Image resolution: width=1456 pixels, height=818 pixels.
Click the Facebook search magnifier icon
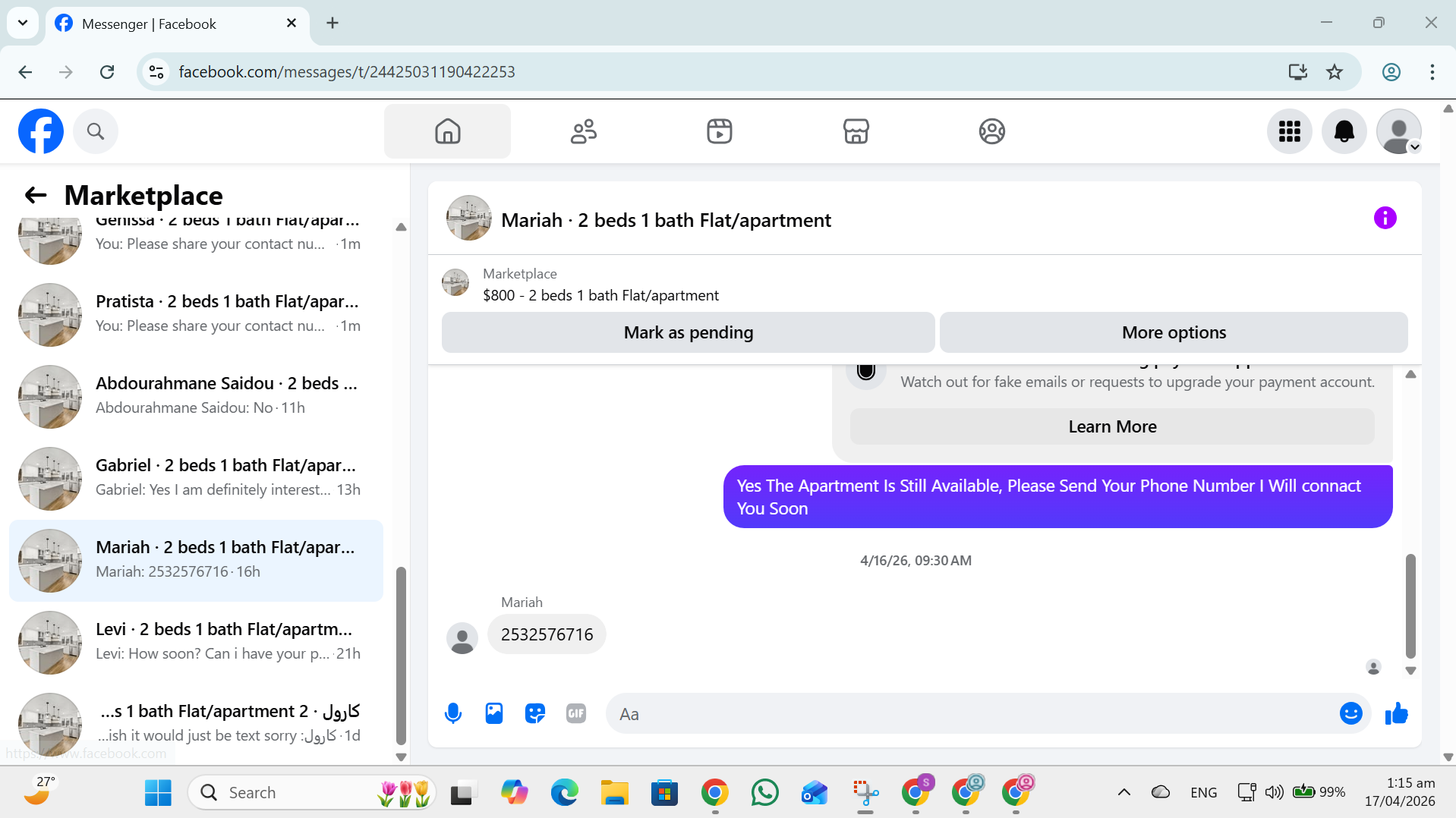tap(96, 131)
